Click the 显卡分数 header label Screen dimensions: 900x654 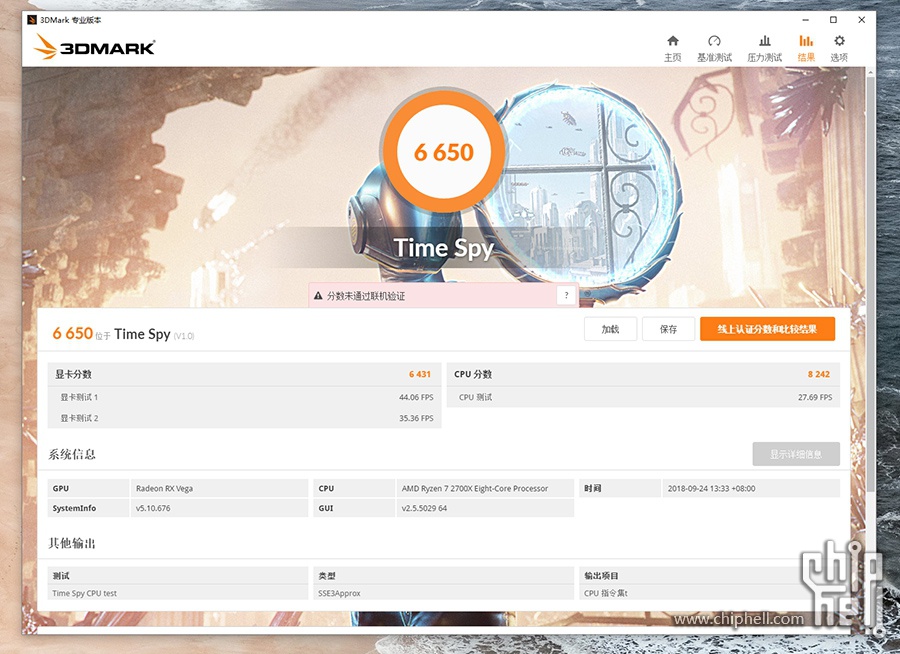[73, 374]
